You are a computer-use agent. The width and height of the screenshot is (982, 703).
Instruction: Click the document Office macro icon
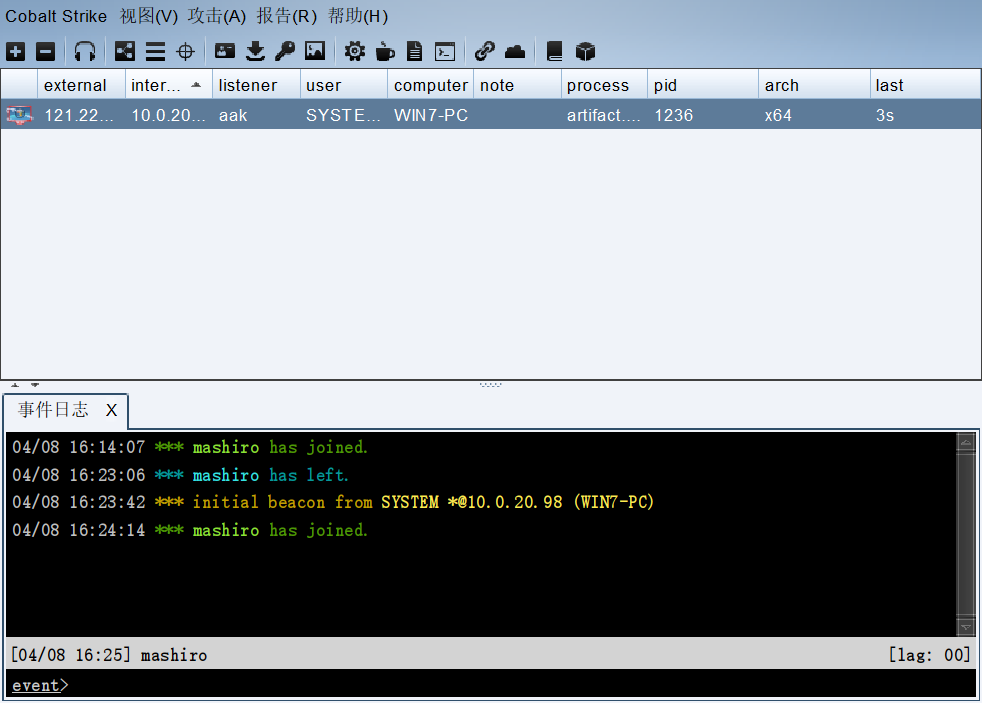pyautogui.click(x=415, y=51)
